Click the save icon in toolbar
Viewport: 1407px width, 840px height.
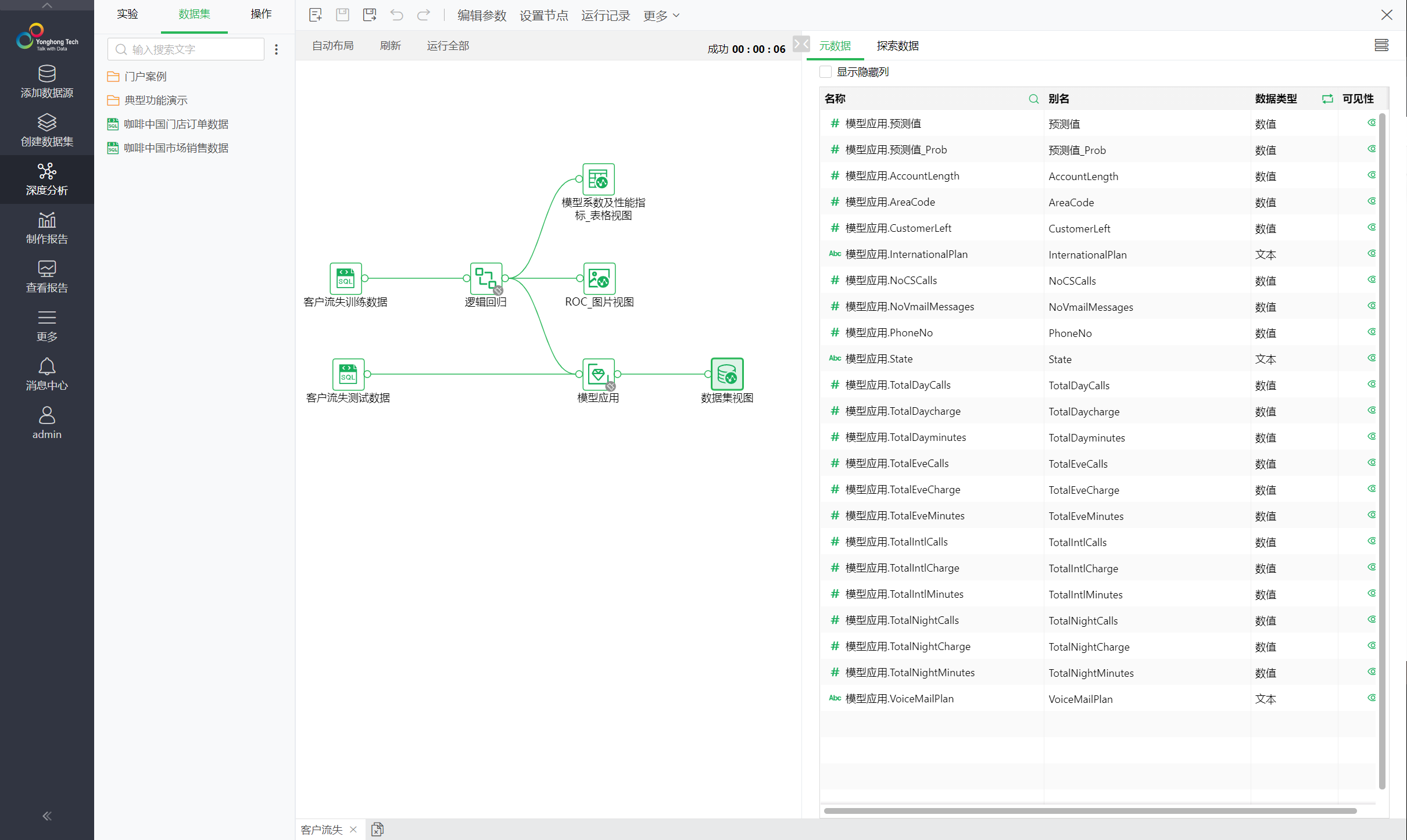(x=343, y=15)
